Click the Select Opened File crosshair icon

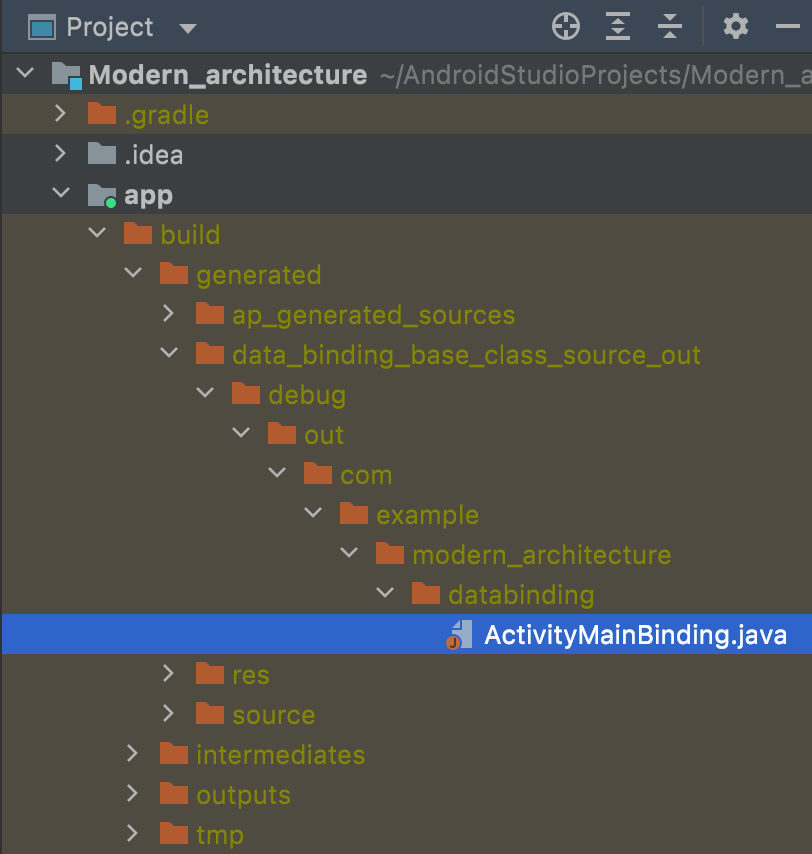point(566,26)
